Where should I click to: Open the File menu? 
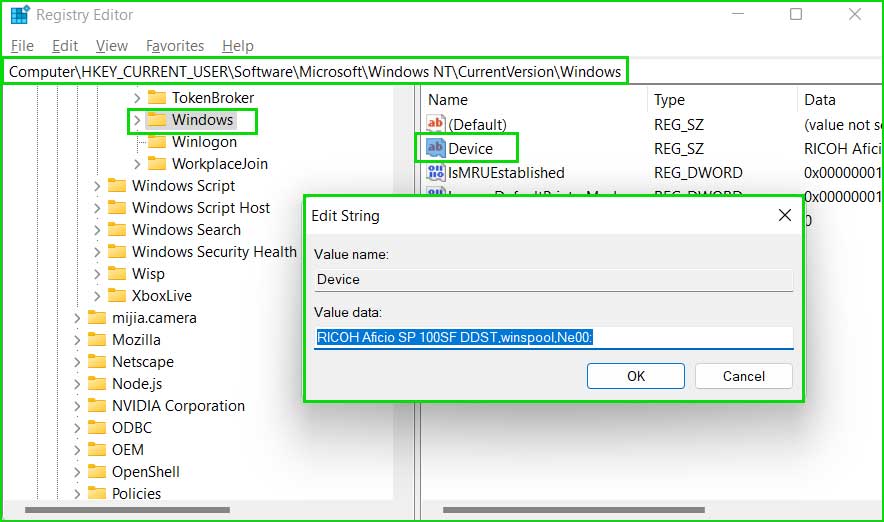click(23, 46)
